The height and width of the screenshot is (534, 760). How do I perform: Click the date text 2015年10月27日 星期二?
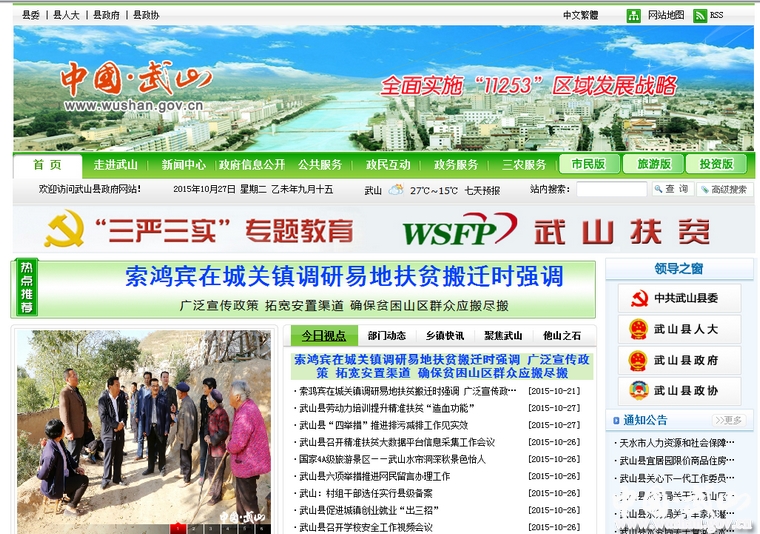point(220,189)
